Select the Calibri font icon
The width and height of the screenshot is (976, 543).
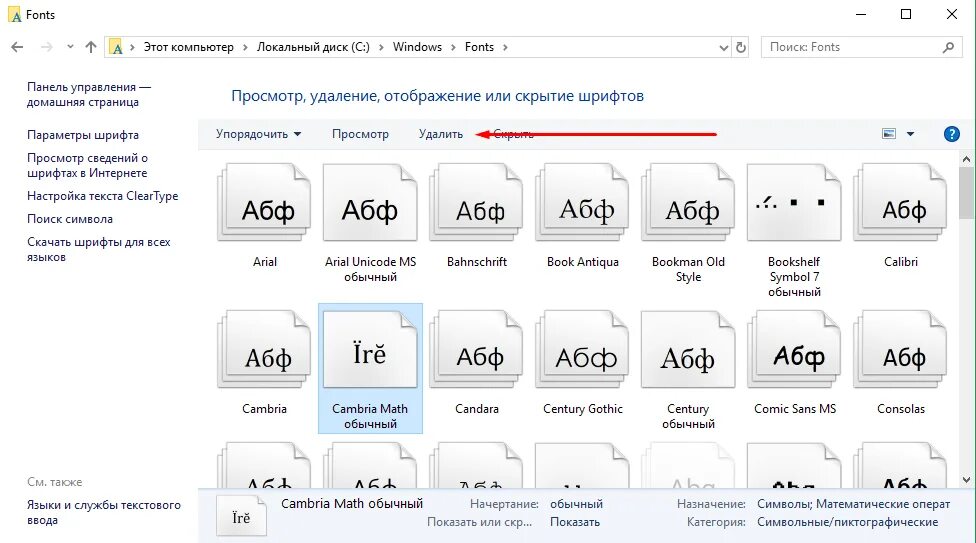click(901, 203)
